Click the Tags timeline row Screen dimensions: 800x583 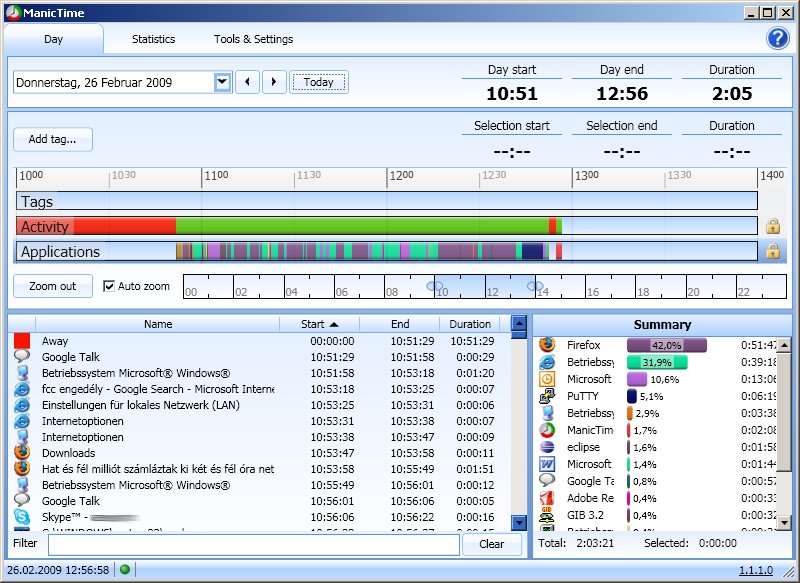(387, 201)
